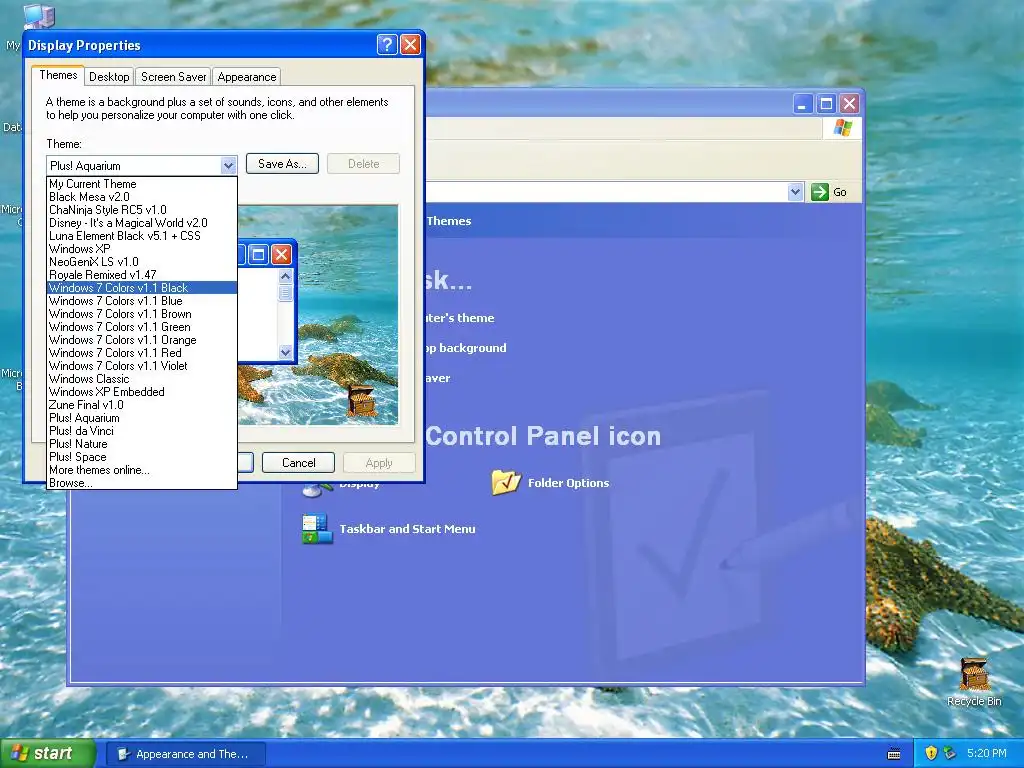1024x768 pixels.
Task: Choose Luna Element Black v5.1 + CSS
Action: pos(142,236)
